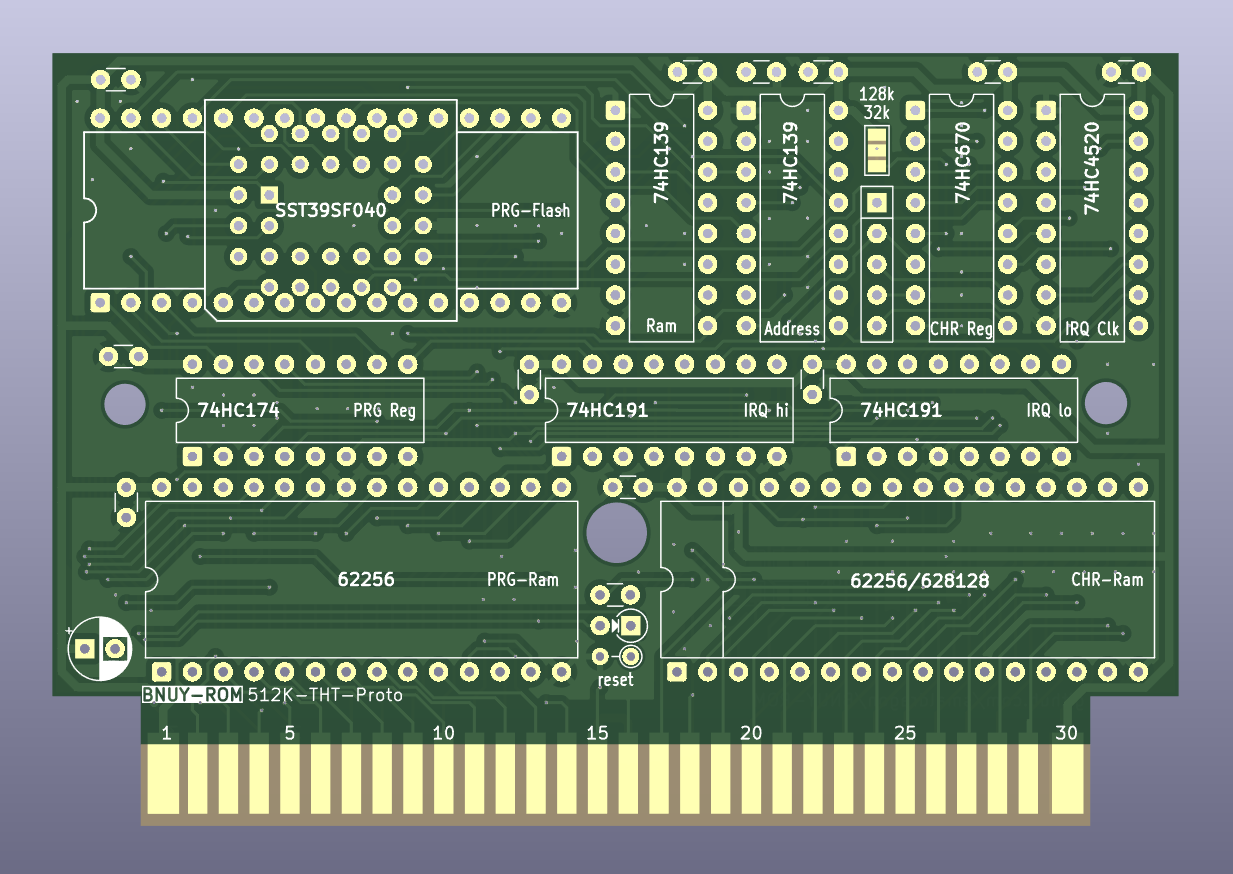Click edge connector number 25
The height and width of the screenshot is (874, 1233).
coord(904,734)
